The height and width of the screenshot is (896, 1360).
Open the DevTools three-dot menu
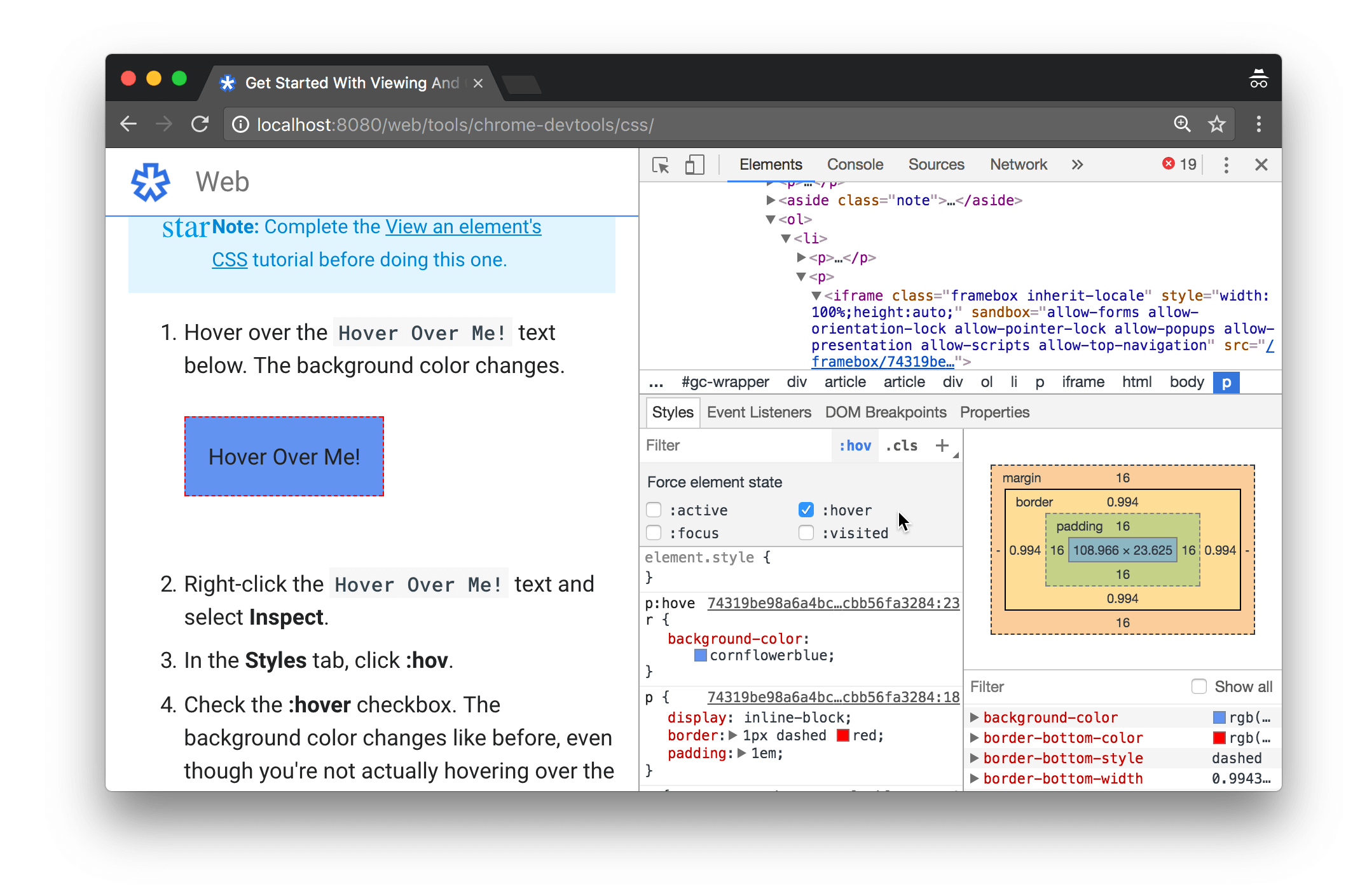pyautogui.click(x=1226, y=164)
